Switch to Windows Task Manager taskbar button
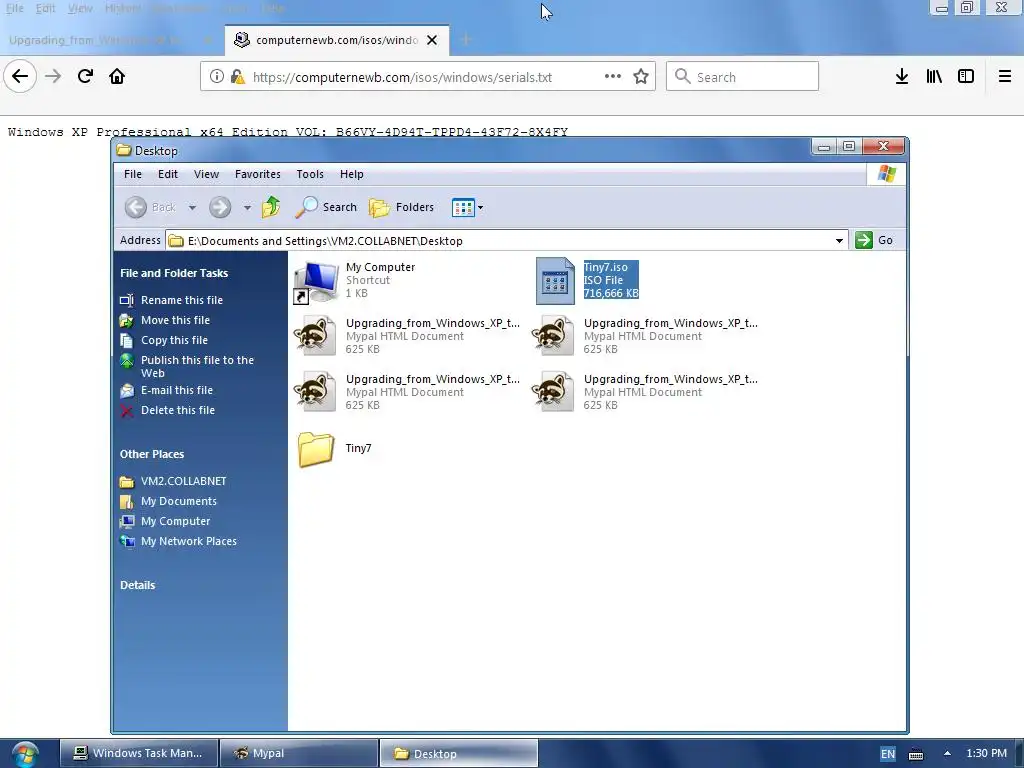This screenshot has height=768, width=1024. (138, 753)
